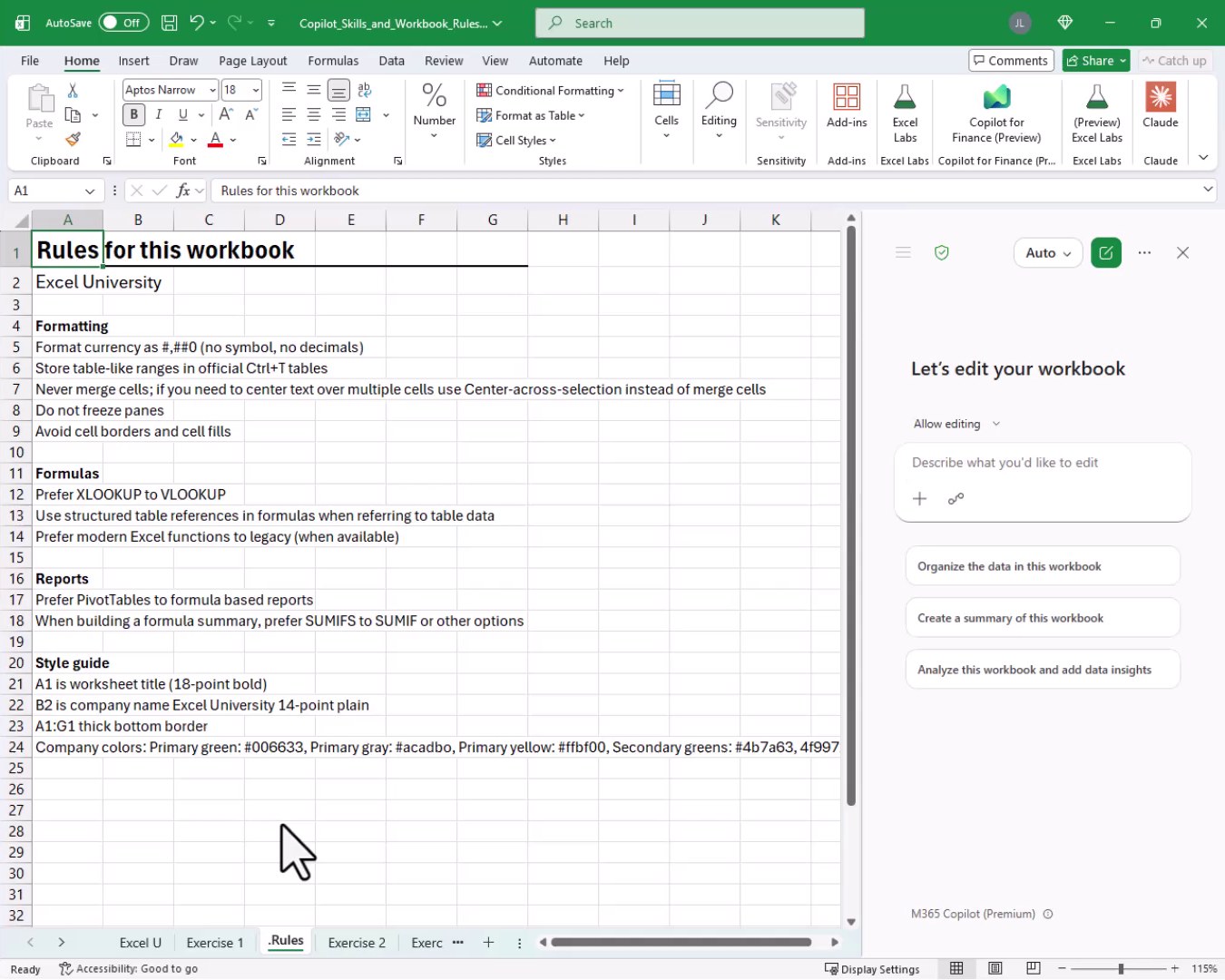1225x980 pixels.
Task: Click the 'Describe what you'd like to edit' field
Action: 1043,463
